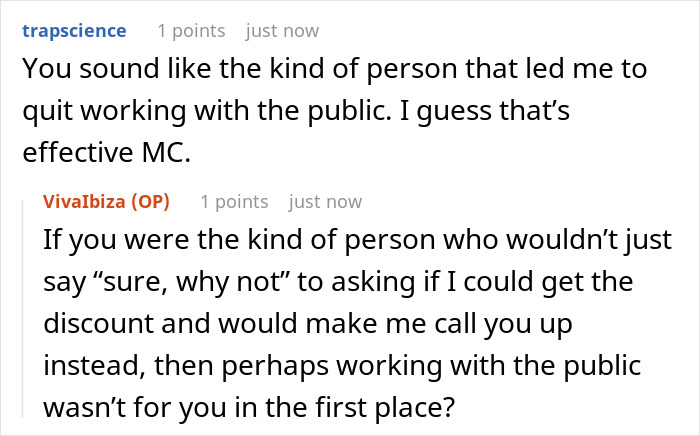700x436 pixels.
Task: Click 'just now' timestamp on trapscience's comment
Action: (276, 30)
